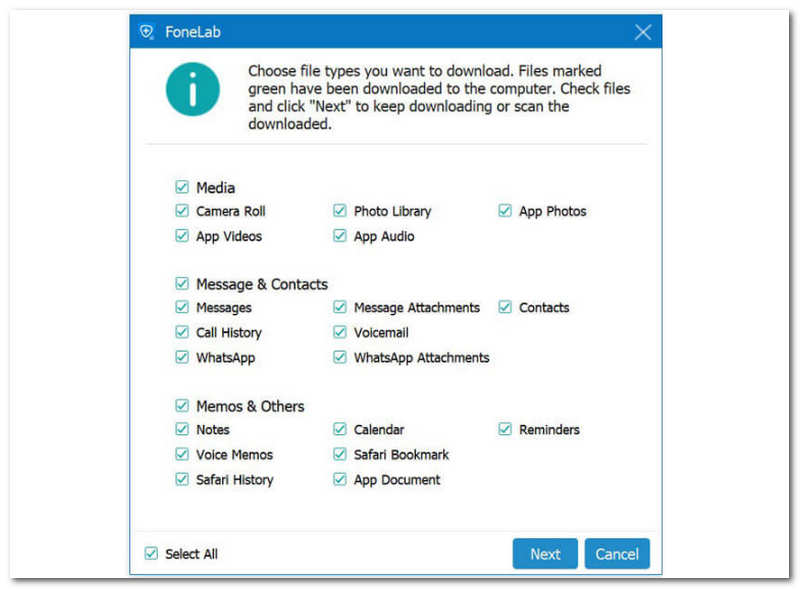Close the FoneLab dialog window

(643, 32)
